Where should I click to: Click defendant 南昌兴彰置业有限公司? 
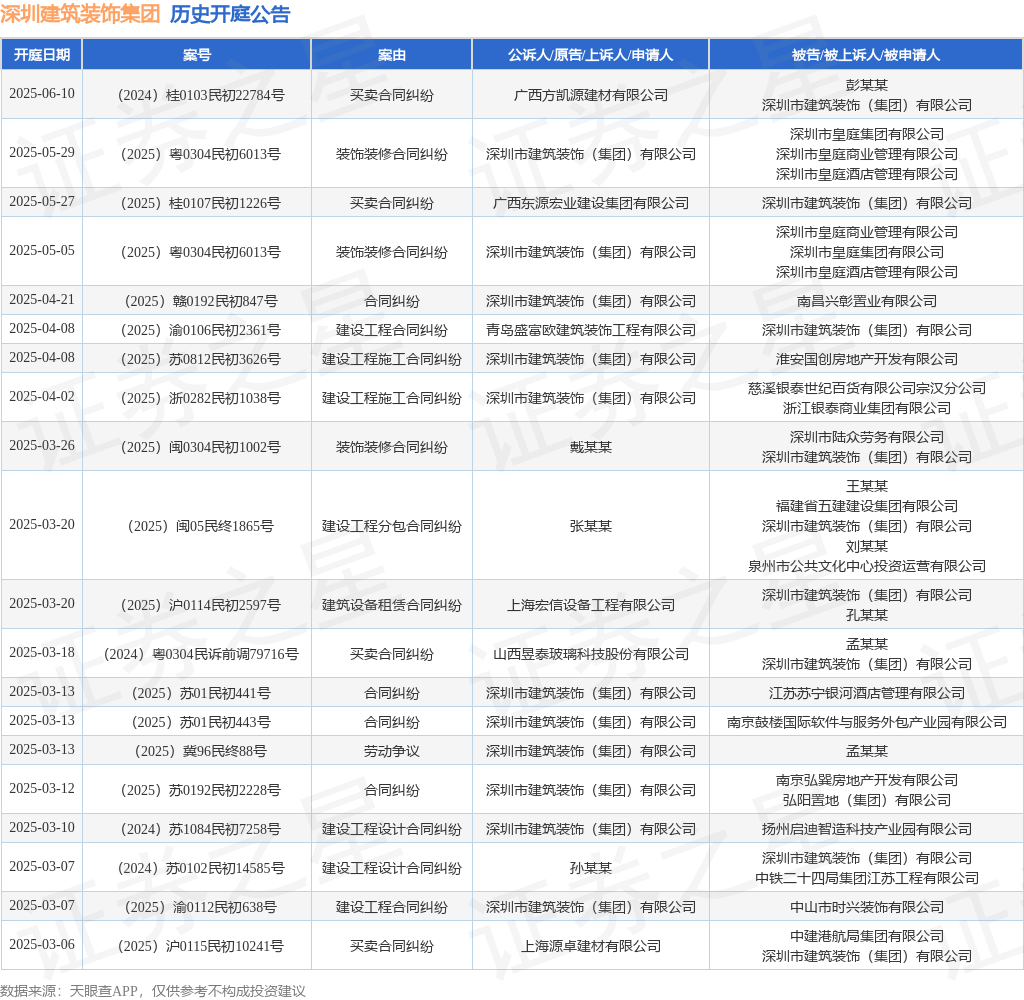[x=867, y=301]
